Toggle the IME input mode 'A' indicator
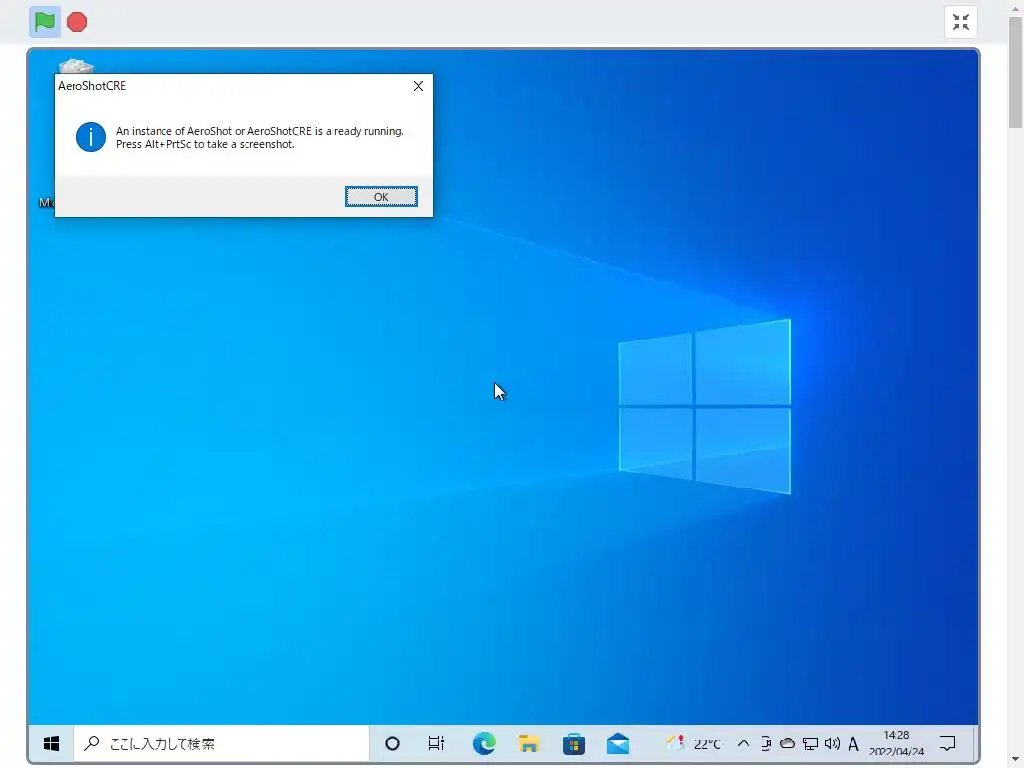Viewport: 1024px width, 768px height. click(x=853, y=743)
